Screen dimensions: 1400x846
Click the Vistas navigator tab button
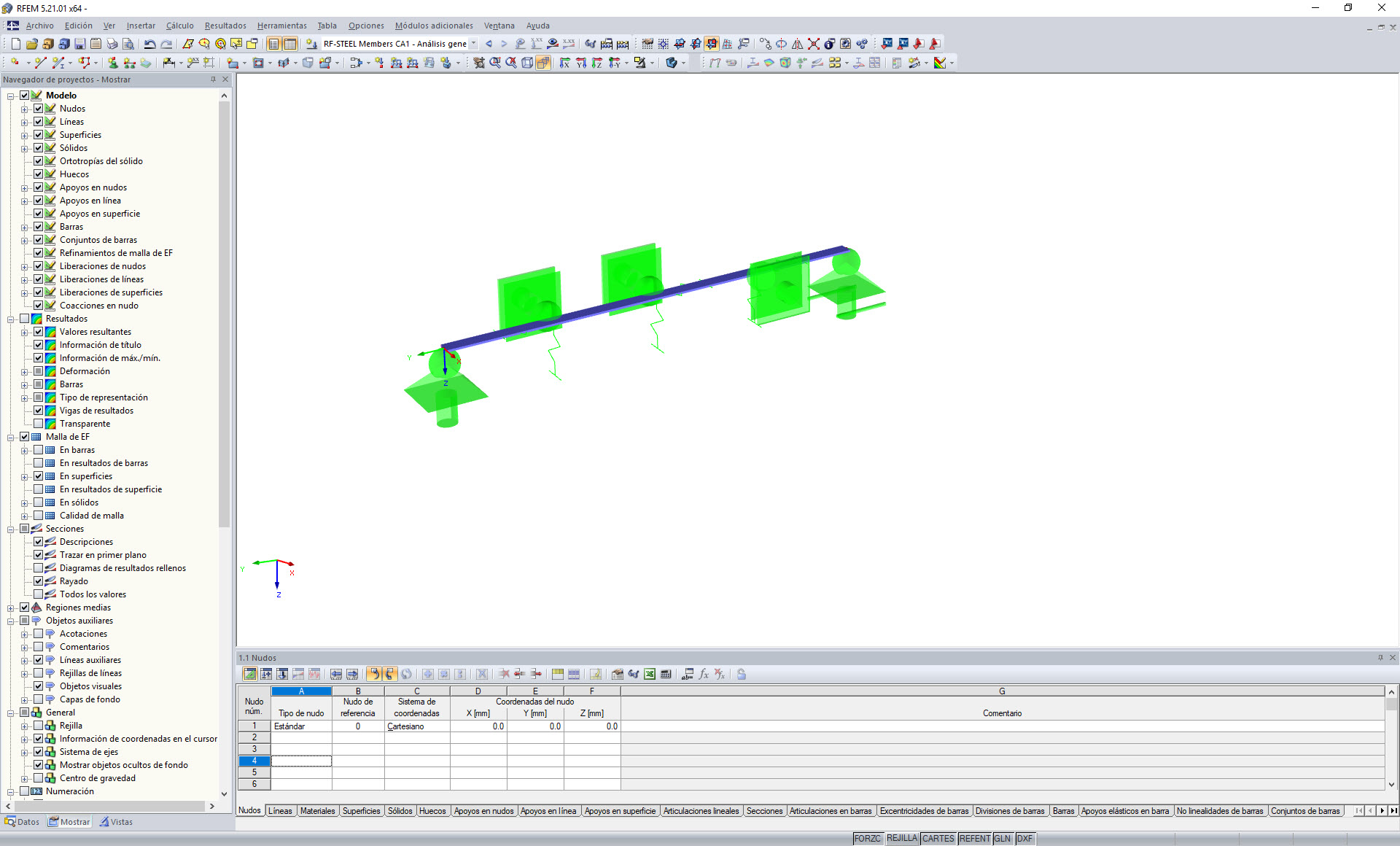click(x=116, y=822)
